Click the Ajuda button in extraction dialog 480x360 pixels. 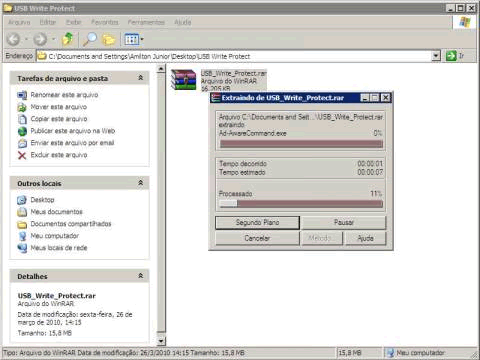(x=366, y=238)
